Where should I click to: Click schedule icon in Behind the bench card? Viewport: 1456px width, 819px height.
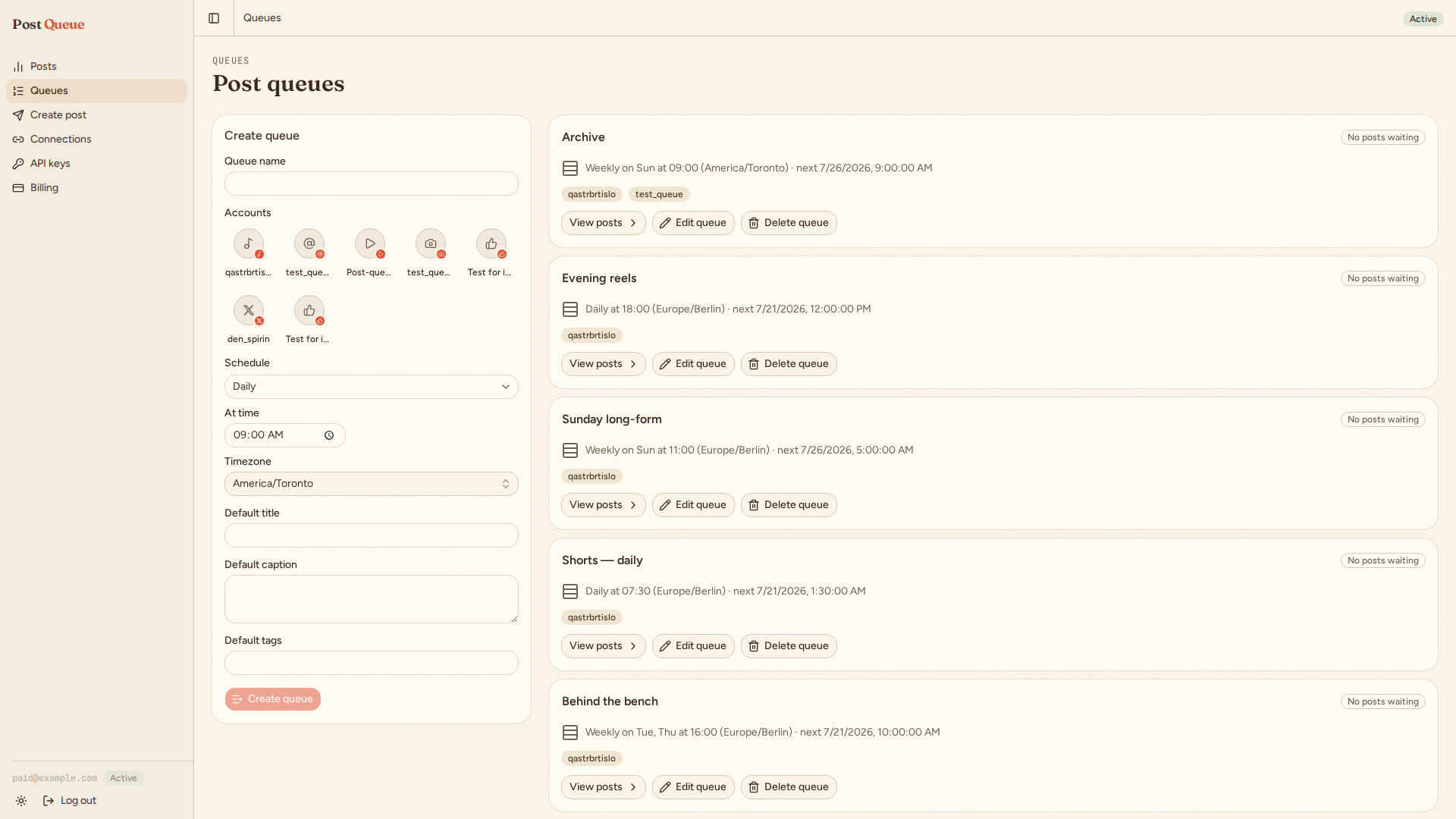[570, 733]
